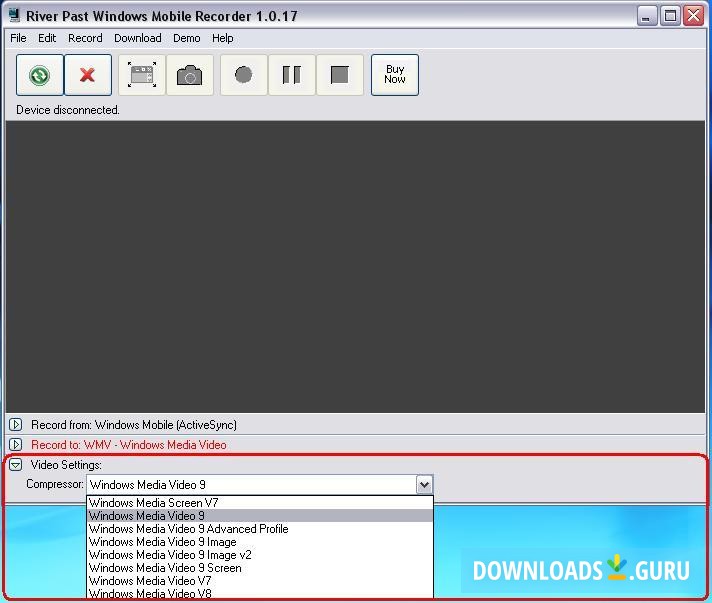Choose Windows Media Video 9 Image v2
The width and height of the screenshot is (712, 603).
[260, 555]
